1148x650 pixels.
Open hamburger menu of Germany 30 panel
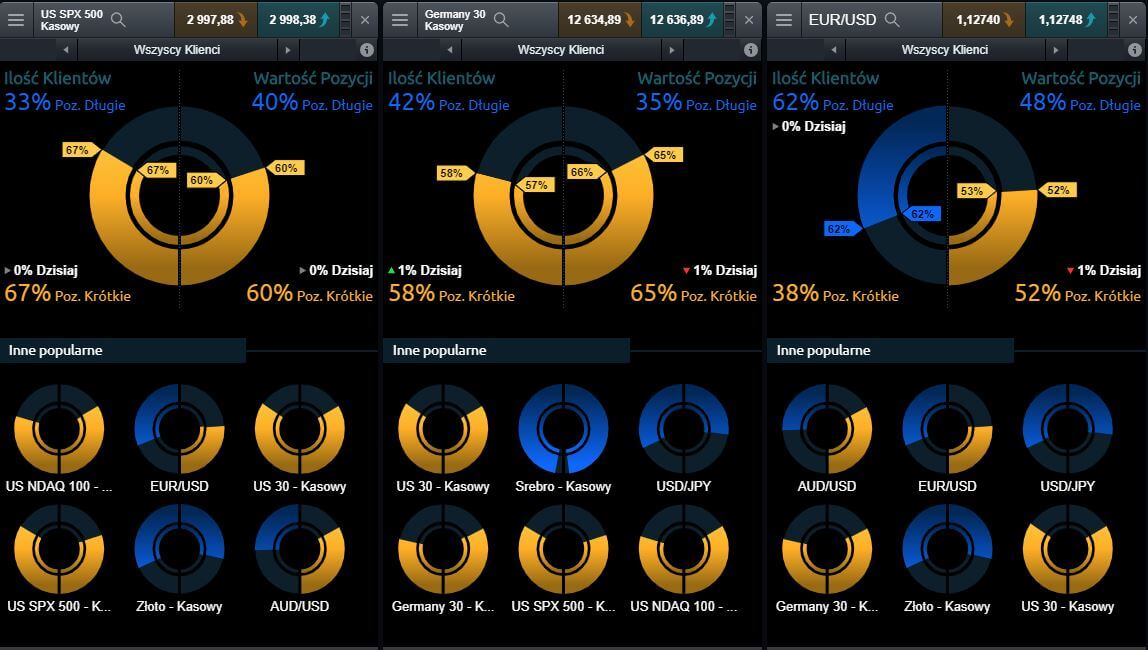400,19
